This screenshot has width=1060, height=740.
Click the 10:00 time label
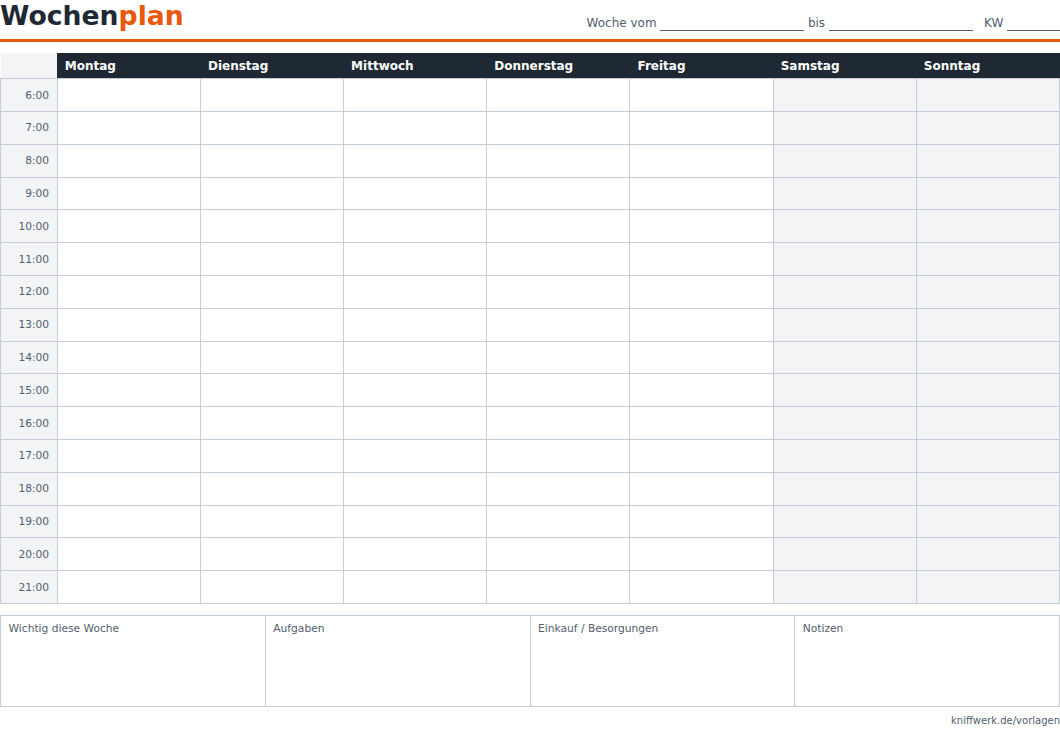tap(34, 226)
